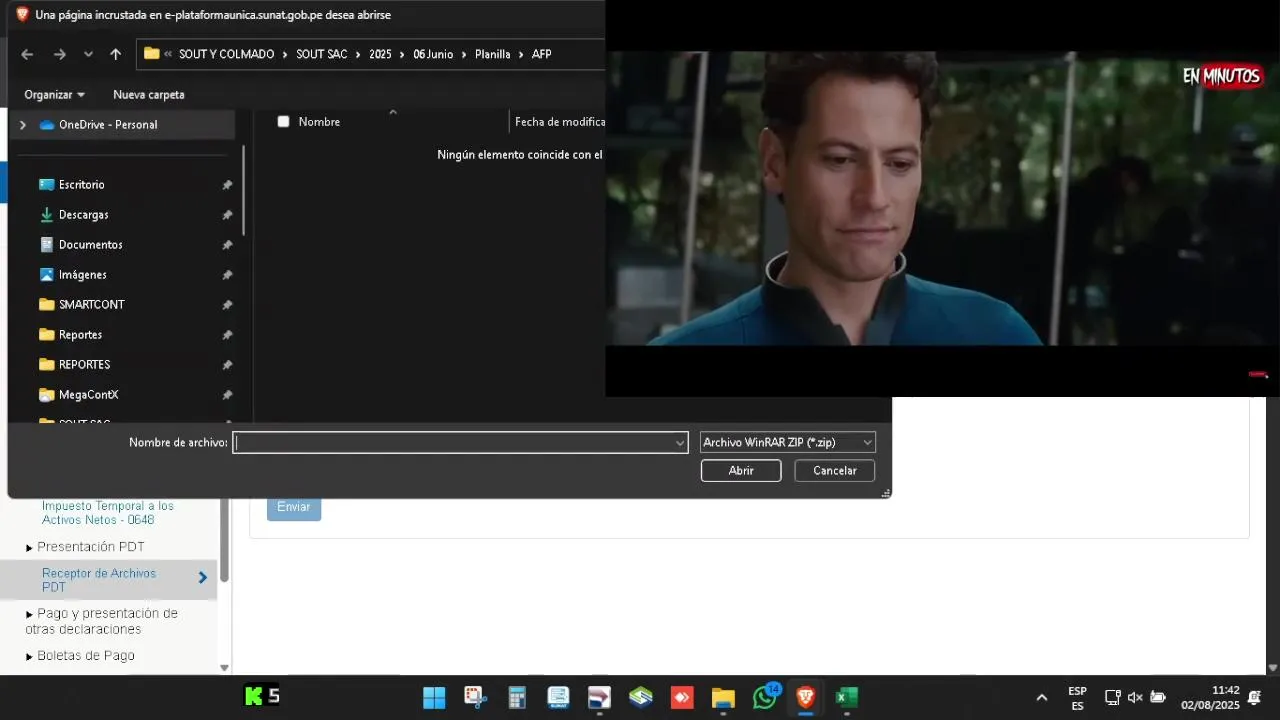Sort by Fecha de modificación column
This screenshot has width=1280, height=720.
click(560, 122)
